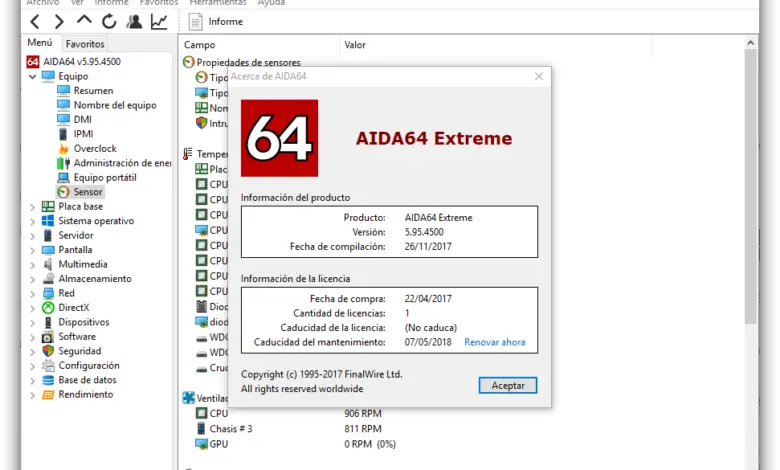Viewport: 780px width, 470px height.
Task: Select the Overclock flame icon
Action: click(63, 149)
